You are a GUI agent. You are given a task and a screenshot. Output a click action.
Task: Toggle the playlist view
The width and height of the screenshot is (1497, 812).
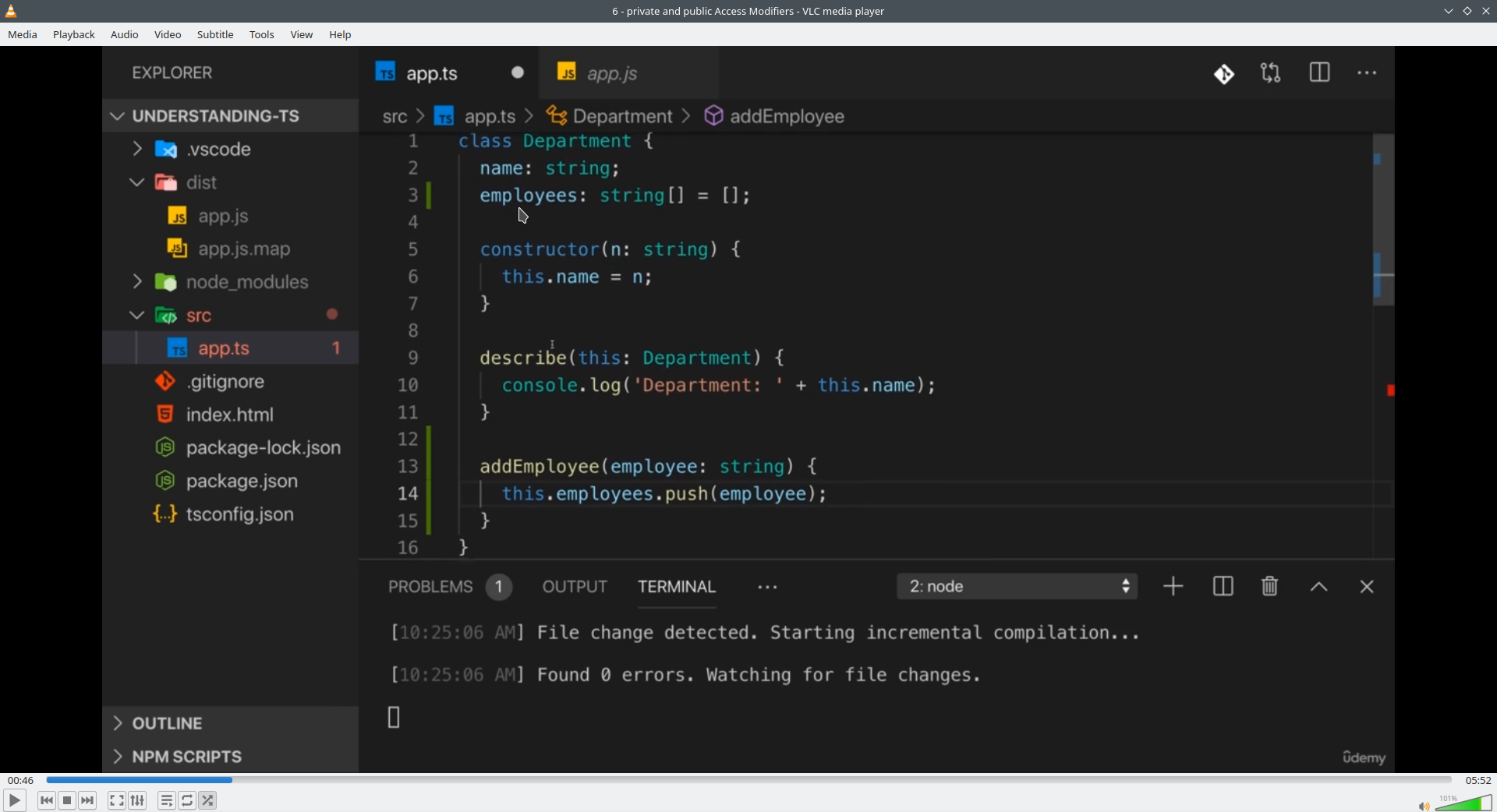pos(167,800)
